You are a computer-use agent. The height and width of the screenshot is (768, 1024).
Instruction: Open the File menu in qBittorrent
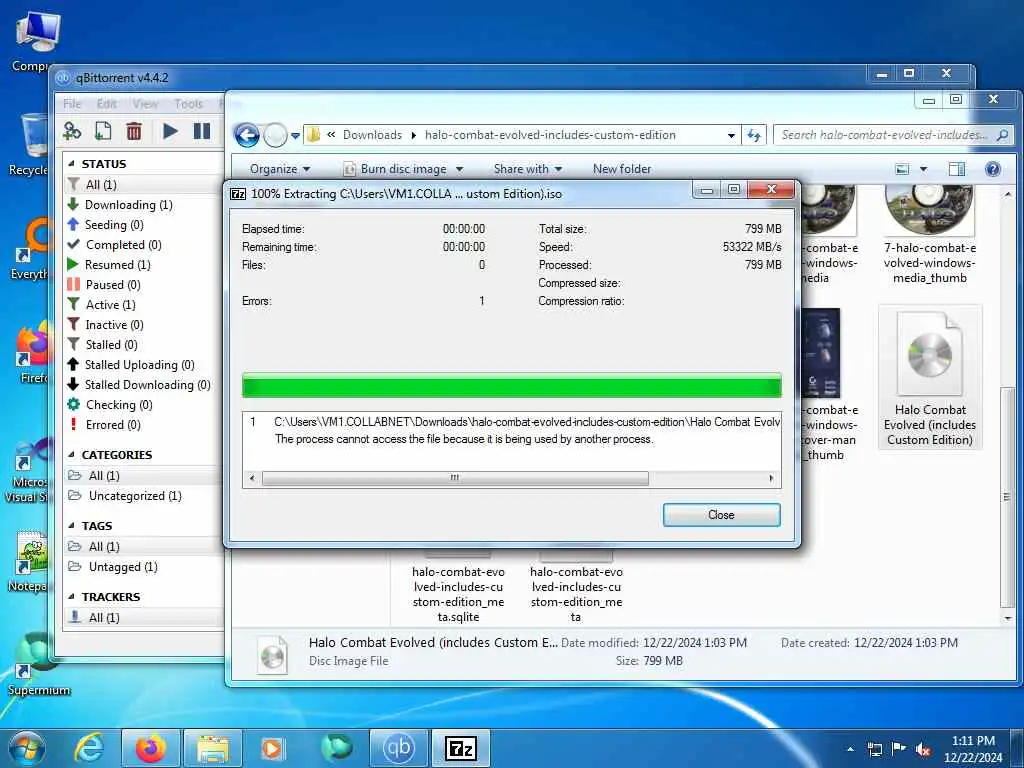pos(72,103)
